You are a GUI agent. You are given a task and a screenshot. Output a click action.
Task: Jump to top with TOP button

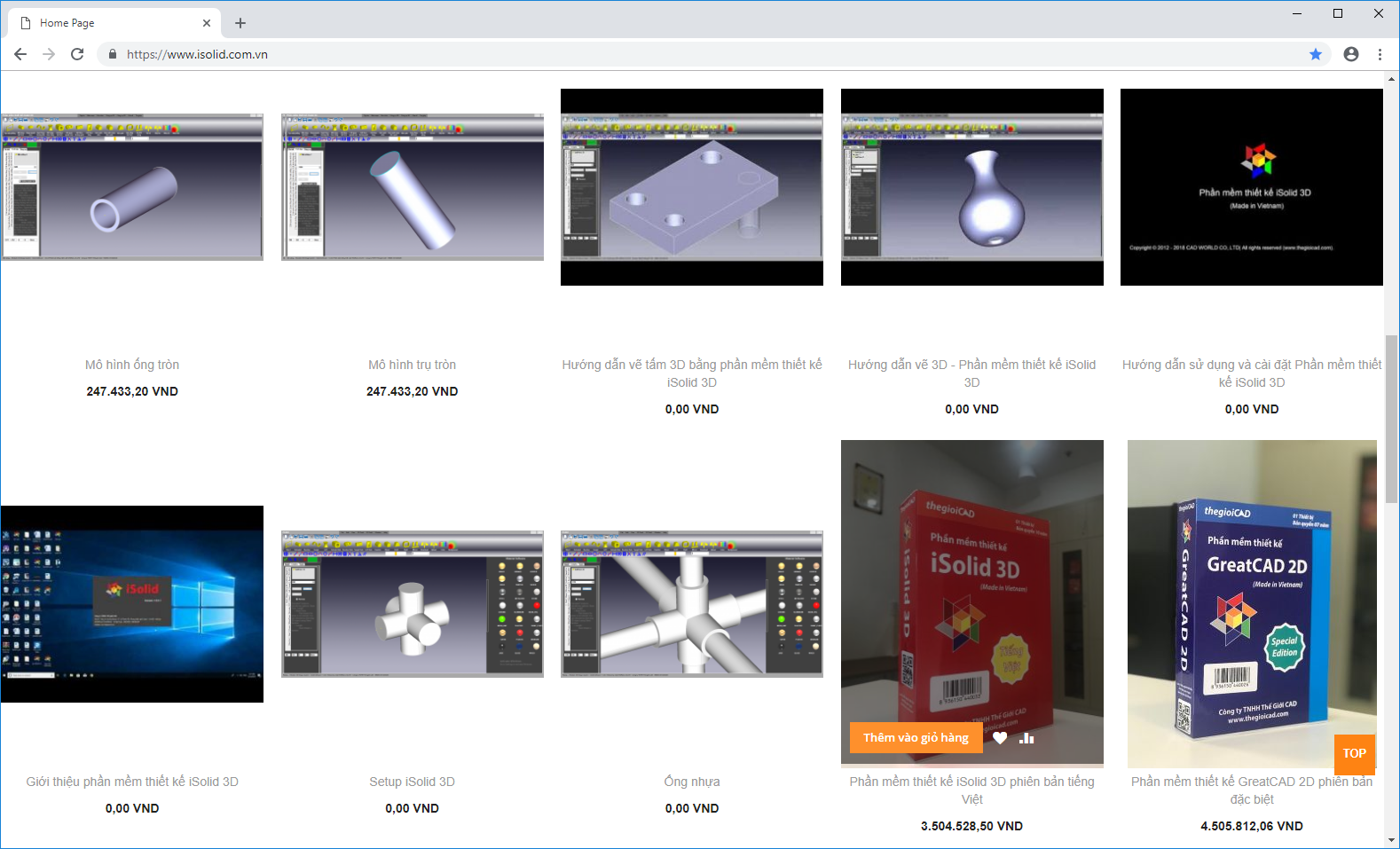pyautogui.click(x=1355, y=753)
